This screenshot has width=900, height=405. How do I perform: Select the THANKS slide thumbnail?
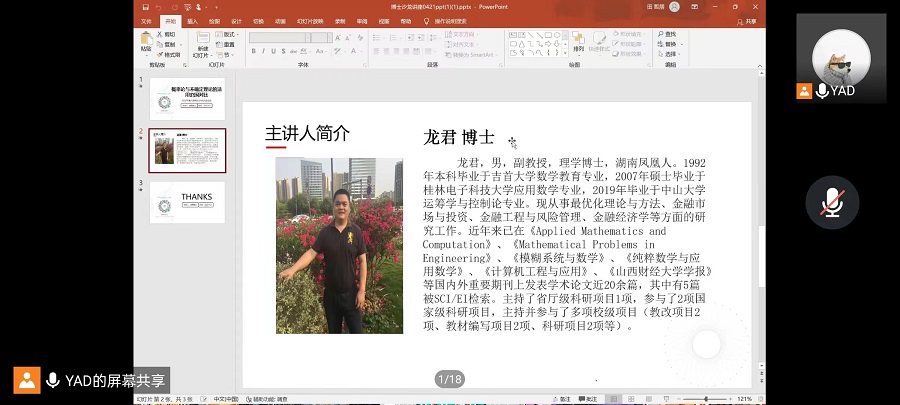point(187,202)
